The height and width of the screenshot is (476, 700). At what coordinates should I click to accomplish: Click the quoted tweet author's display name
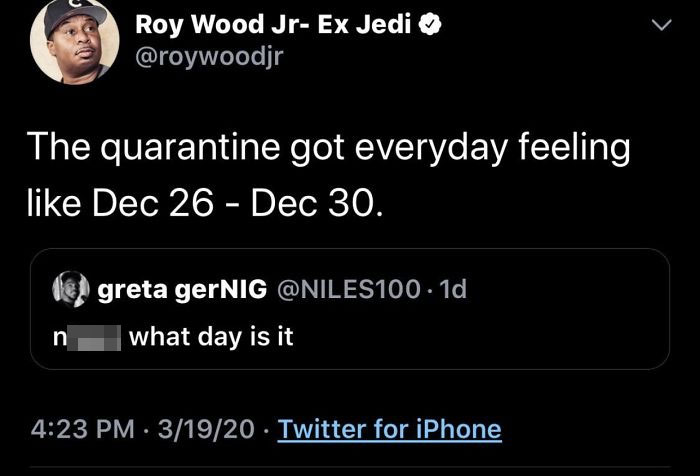181,290
